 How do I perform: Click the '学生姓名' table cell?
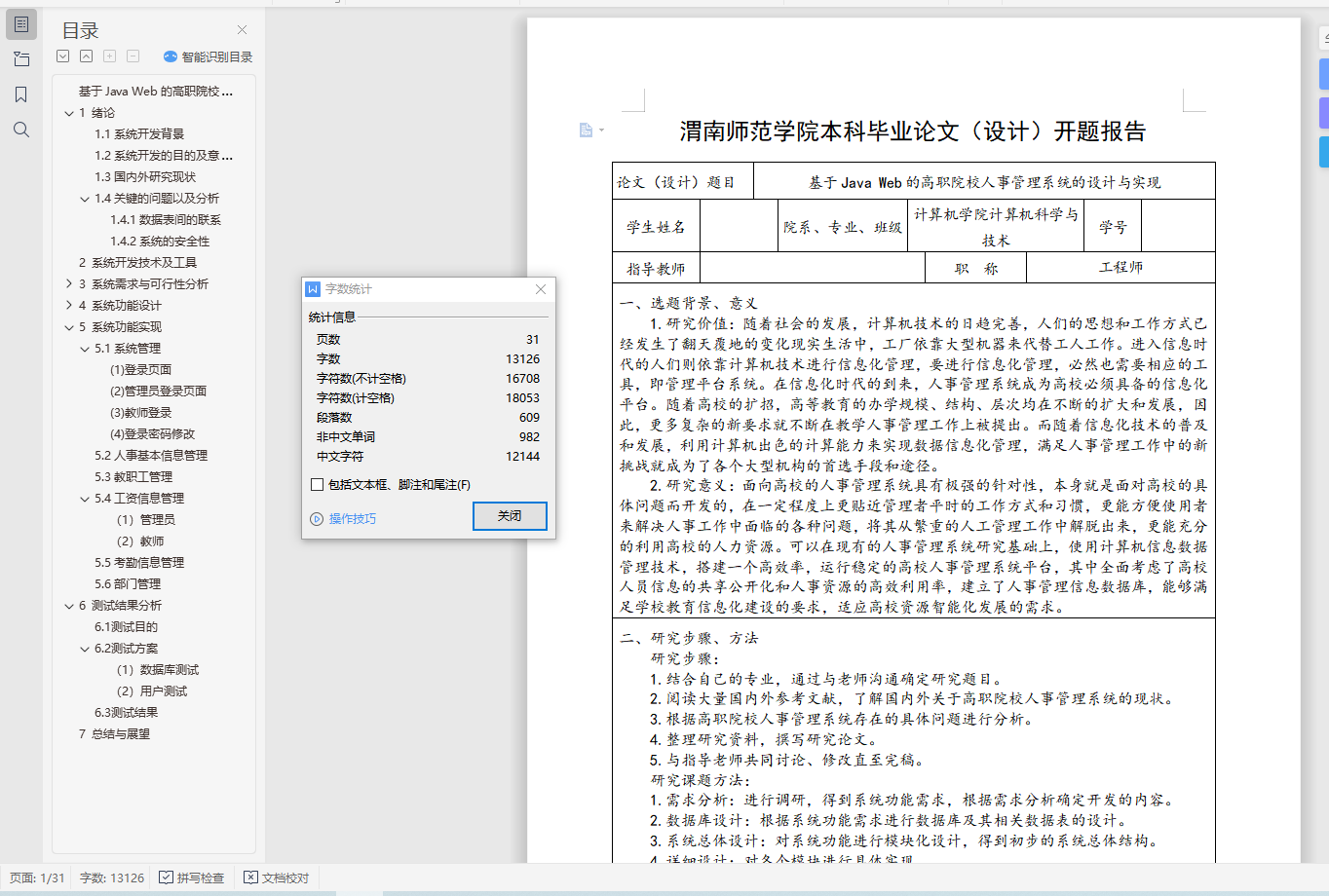[x=656, y=227]
